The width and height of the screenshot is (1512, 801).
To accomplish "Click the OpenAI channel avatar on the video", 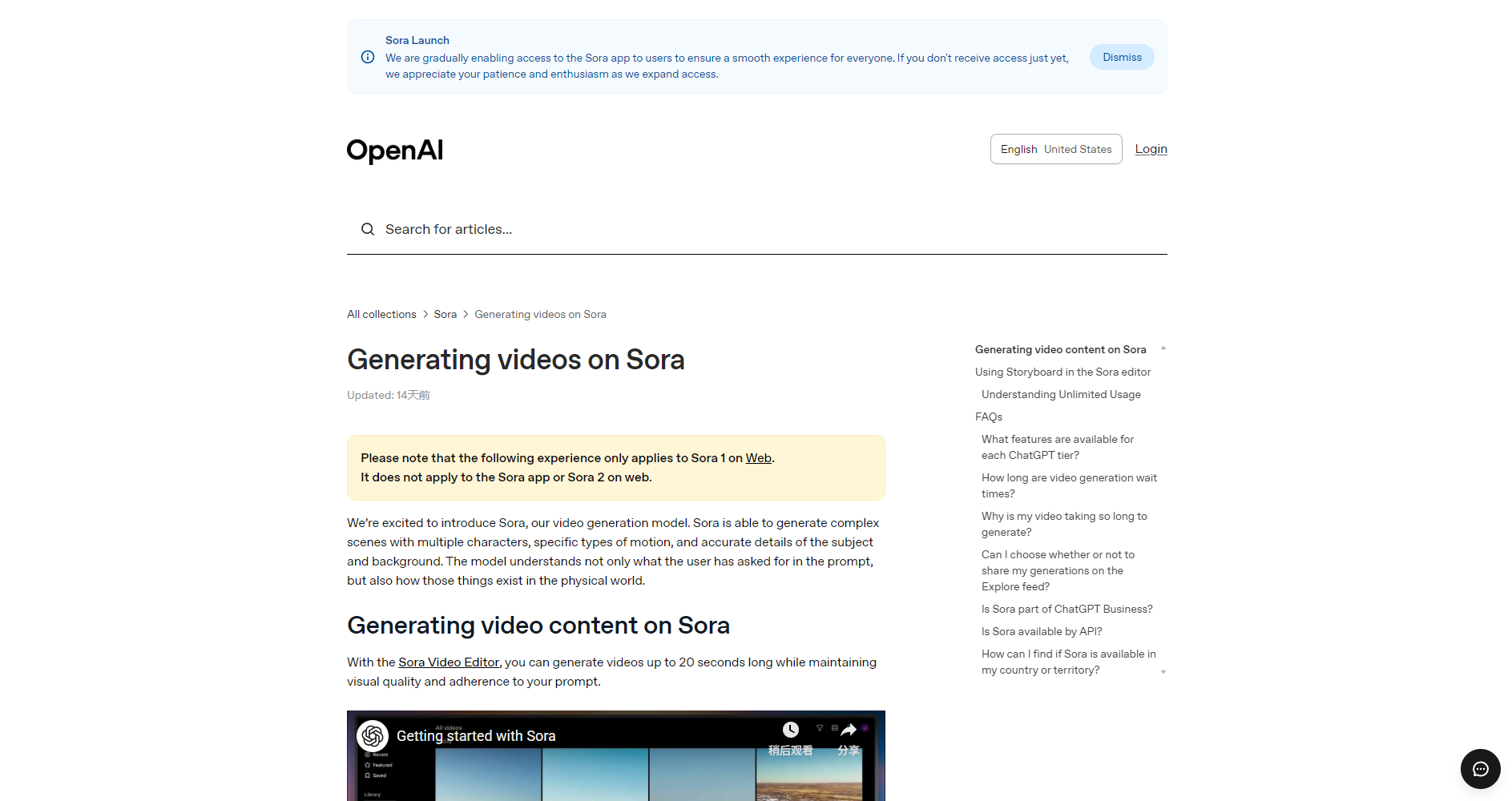I will [373, 735].
